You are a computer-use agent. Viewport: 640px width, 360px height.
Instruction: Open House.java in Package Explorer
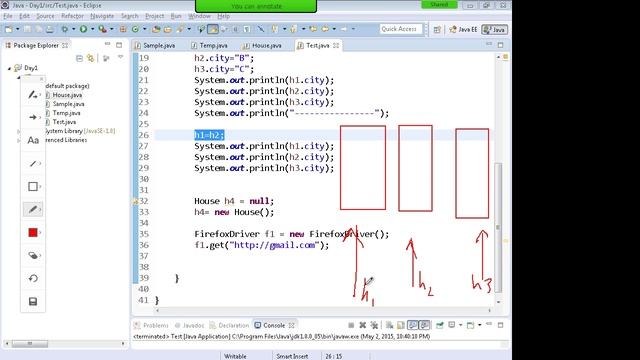click(67, 95)
